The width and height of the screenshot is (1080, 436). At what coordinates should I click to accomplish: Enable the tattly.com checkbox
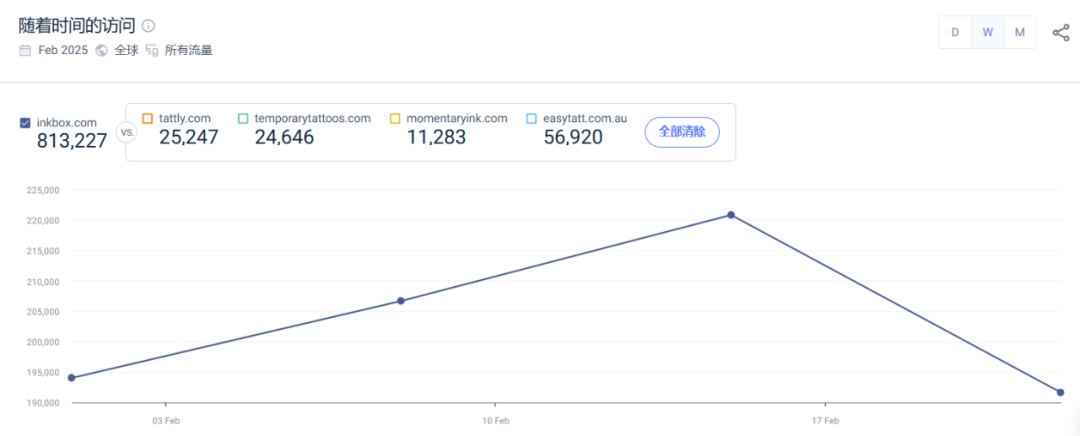[148, 119]
